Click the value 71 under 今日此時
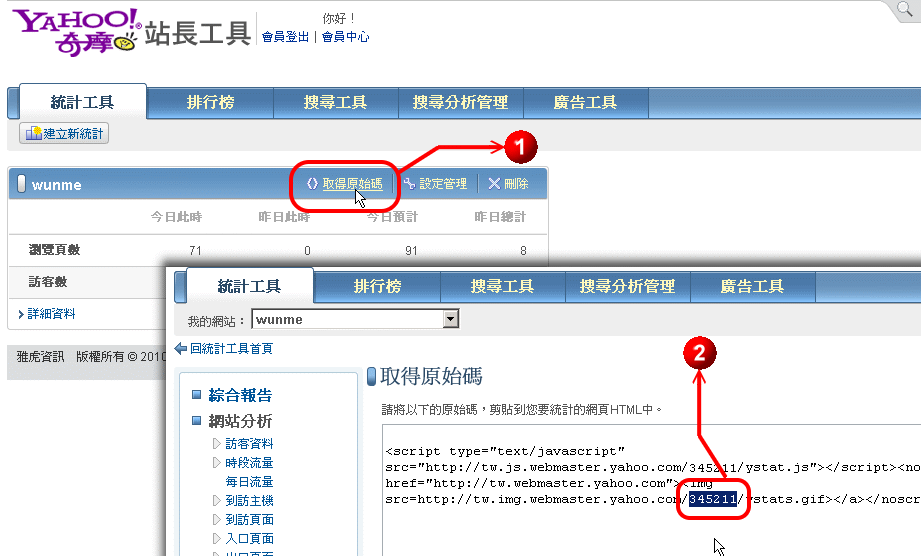Screen dimensions: 921x556 196,251
